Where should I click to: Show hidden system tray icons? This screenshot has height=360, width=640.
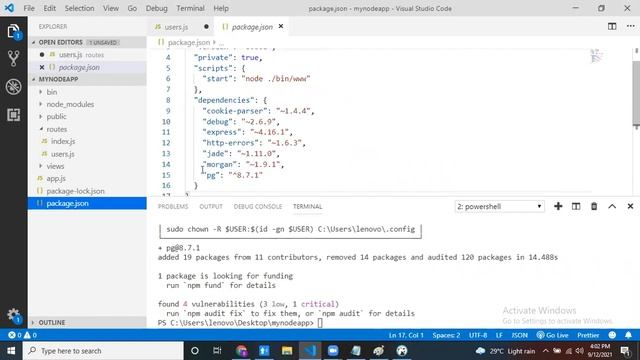(x=545, y=351)
